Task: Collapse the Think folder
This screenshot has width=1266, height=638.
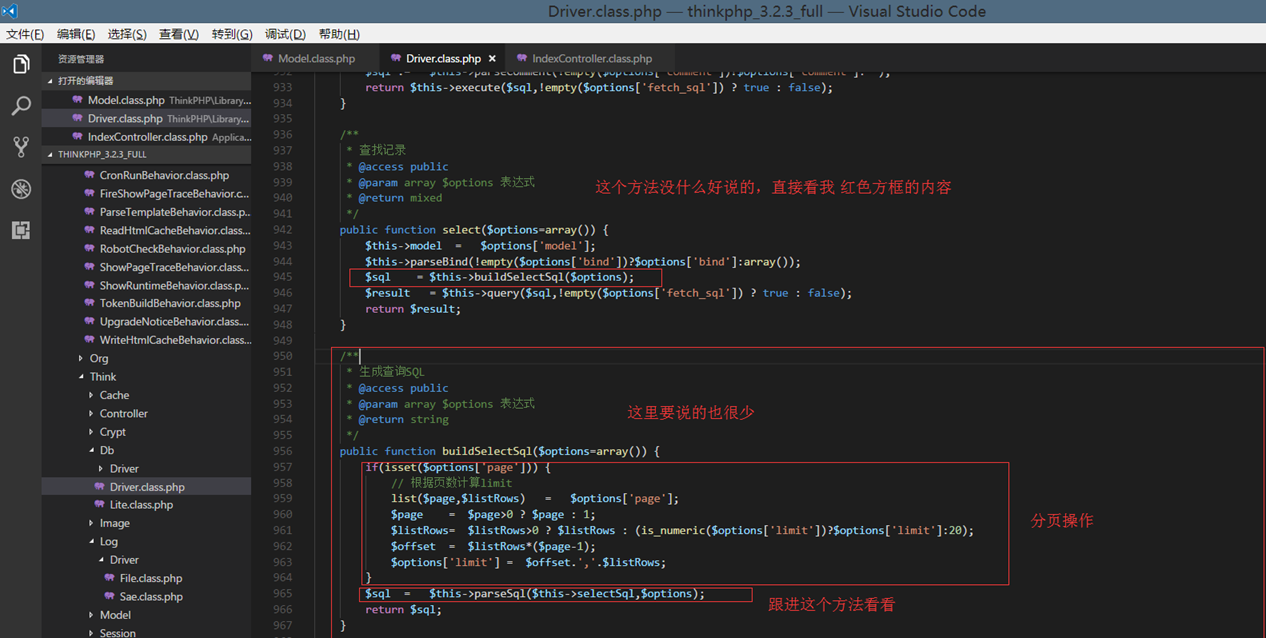Action: pyautogui.click(x=102, y=377)
